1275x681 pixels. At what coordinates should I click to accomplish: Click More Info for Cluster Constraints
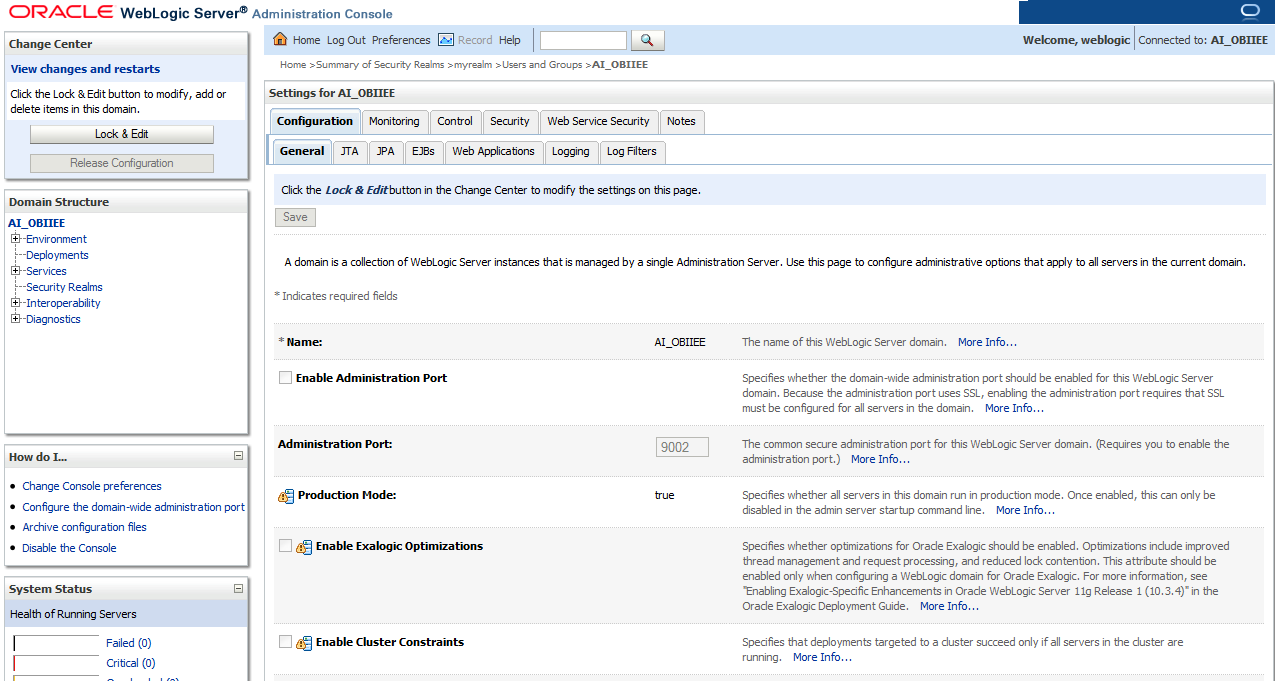click(x=822, y=657)
